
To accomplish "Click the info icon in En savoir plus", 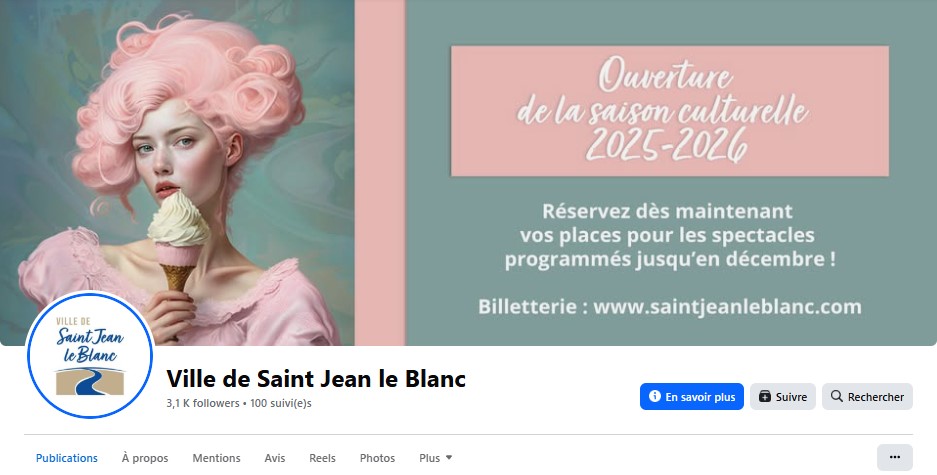I will (655, 396).
